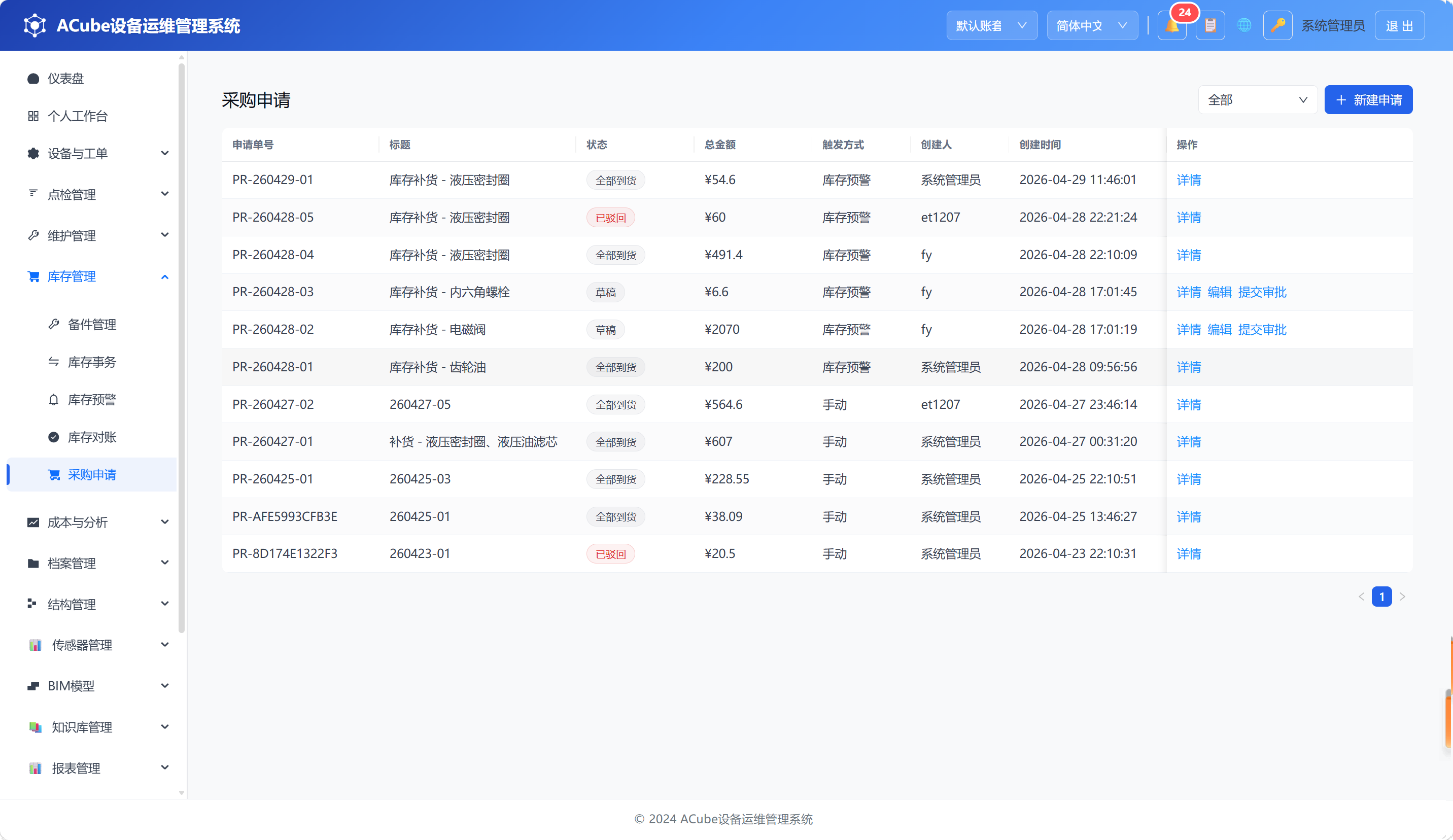Click the 退出 logout button

pos(1399,25)
